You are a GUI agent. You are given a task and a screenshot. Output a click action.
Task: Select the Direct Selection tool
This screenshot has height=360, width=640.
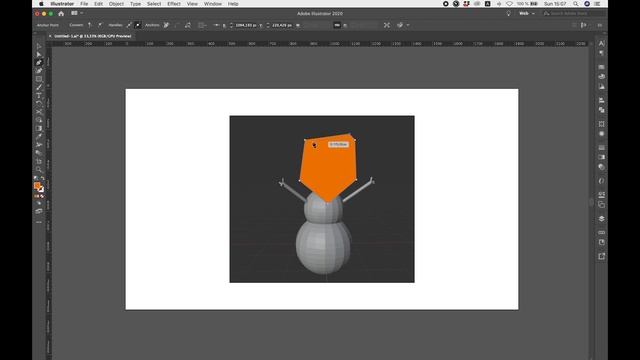[39, 54]
